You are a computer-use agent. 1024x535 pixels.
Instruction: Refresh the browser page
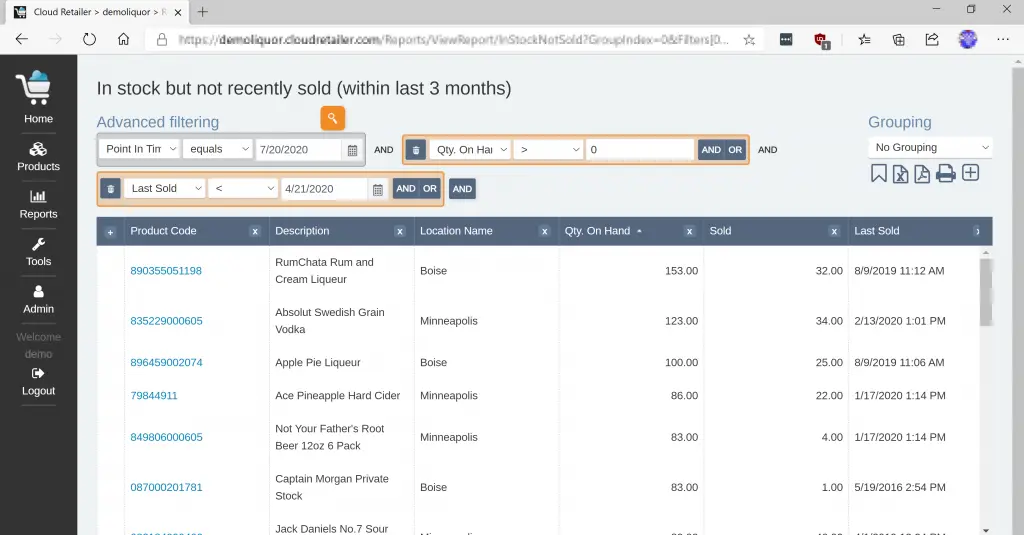pos(89,39)
